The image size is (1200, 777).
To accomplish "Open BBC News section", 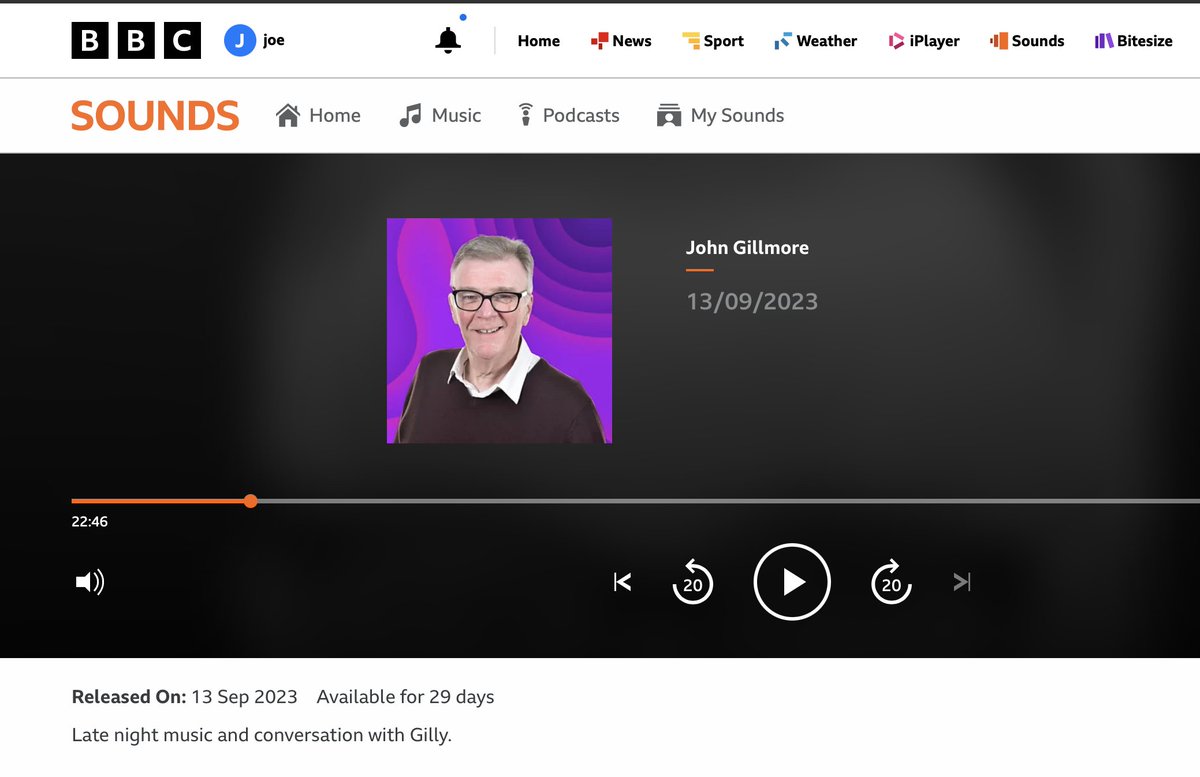I will 620,41.
